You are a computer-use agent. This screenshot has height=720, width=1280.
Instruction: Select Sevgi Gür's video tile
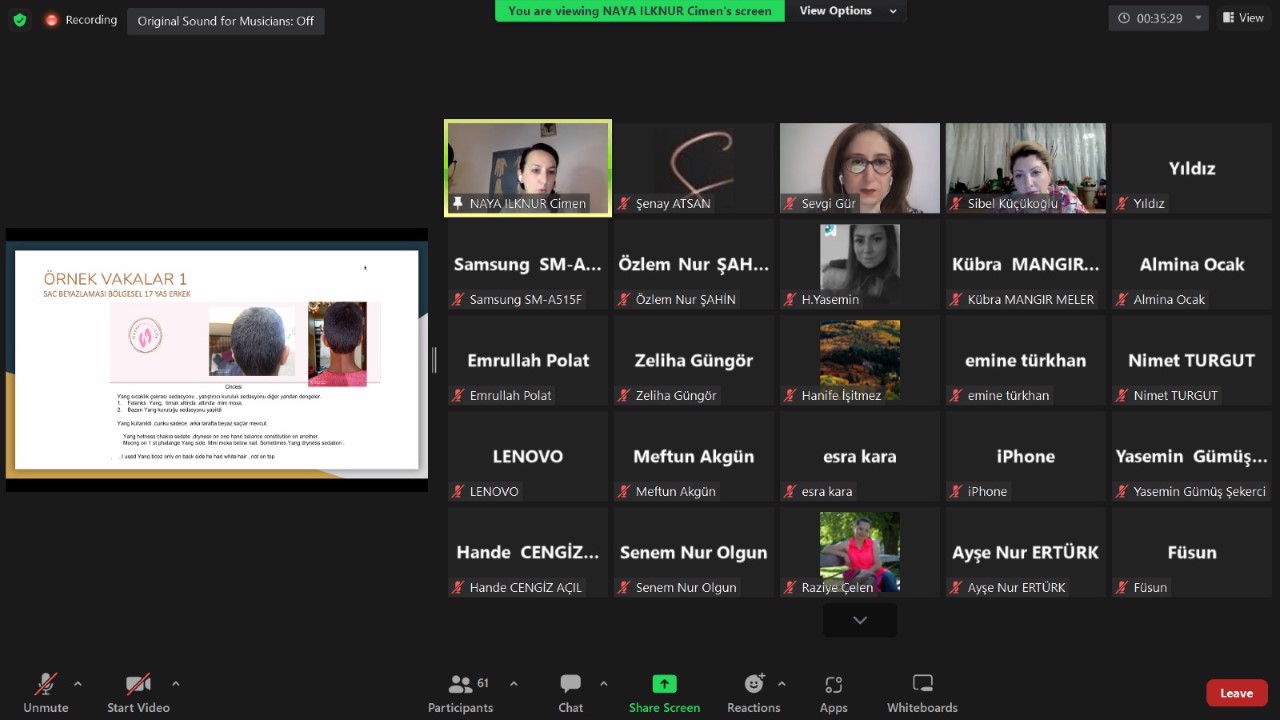coord(860,168)
